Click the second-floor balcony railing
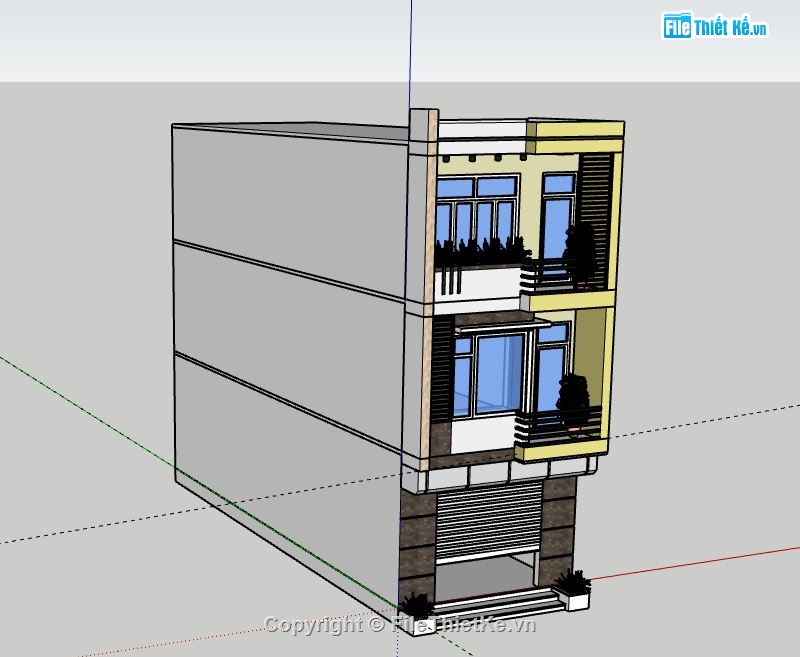This screenshot has width=800, height=657. coord(558,424)
